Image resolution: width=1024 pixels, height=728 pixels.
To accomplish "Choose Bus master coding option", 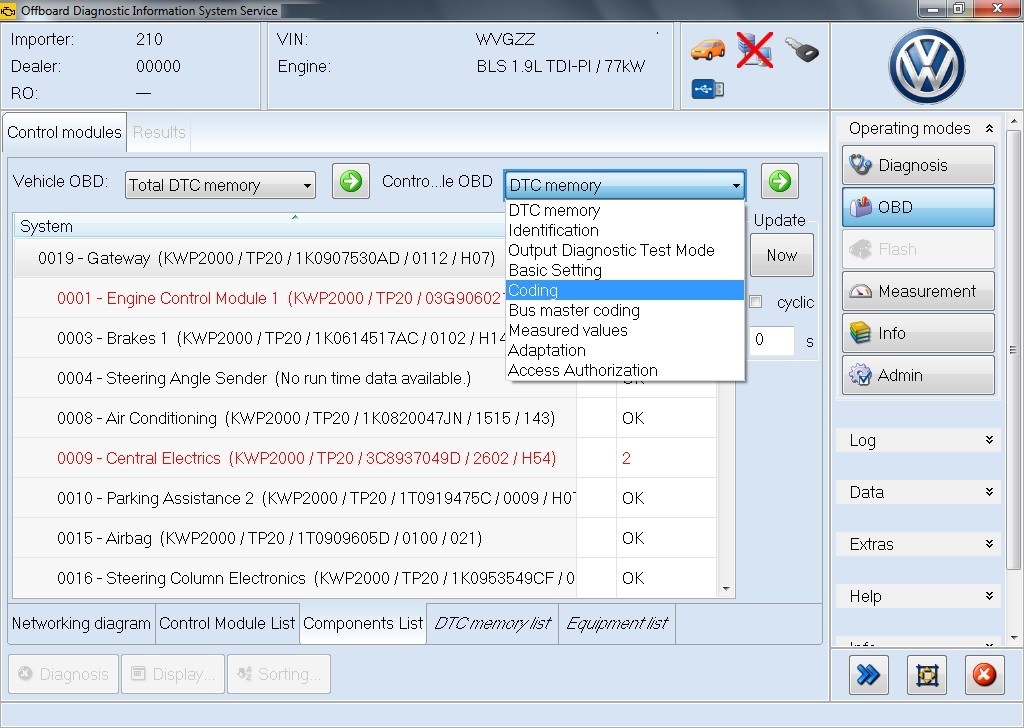I will point(625,311).
